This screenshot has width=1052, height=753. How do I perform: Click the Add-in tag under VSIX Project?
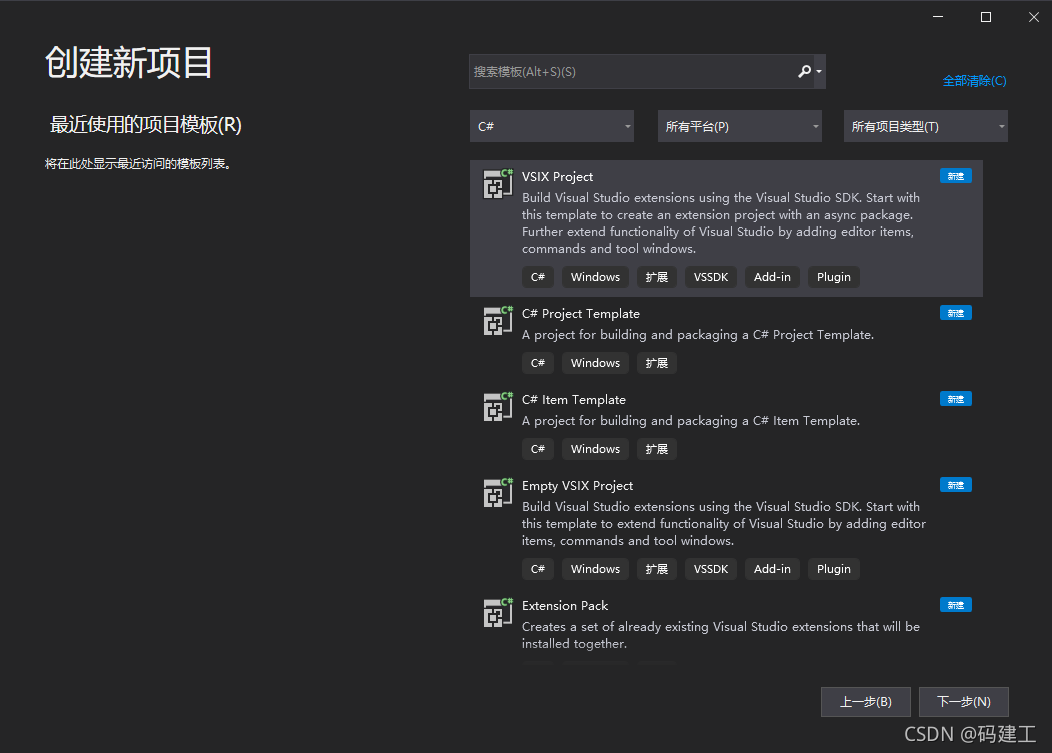[772, 277]
